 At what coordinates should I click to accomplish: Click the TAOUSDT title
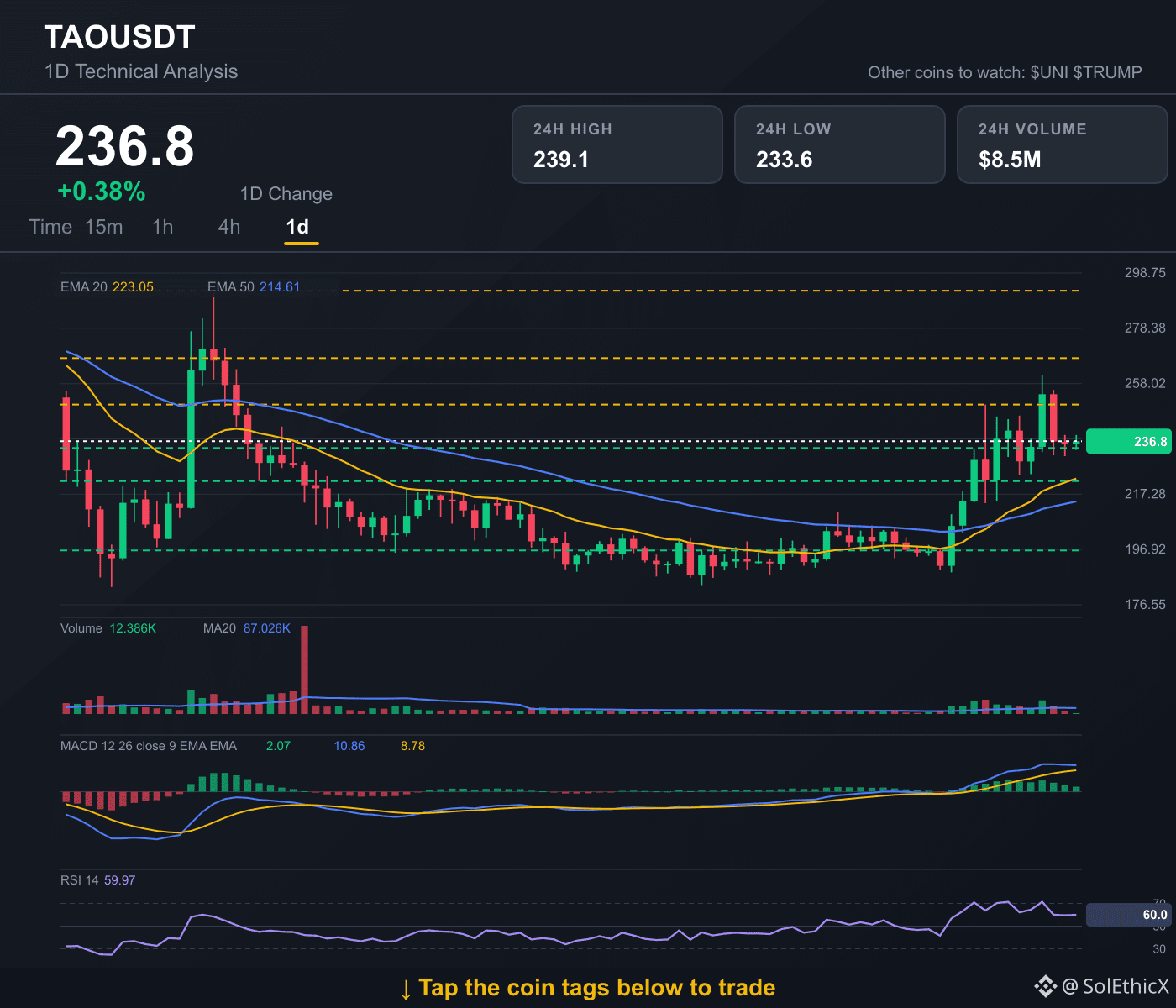coord(119,37)
